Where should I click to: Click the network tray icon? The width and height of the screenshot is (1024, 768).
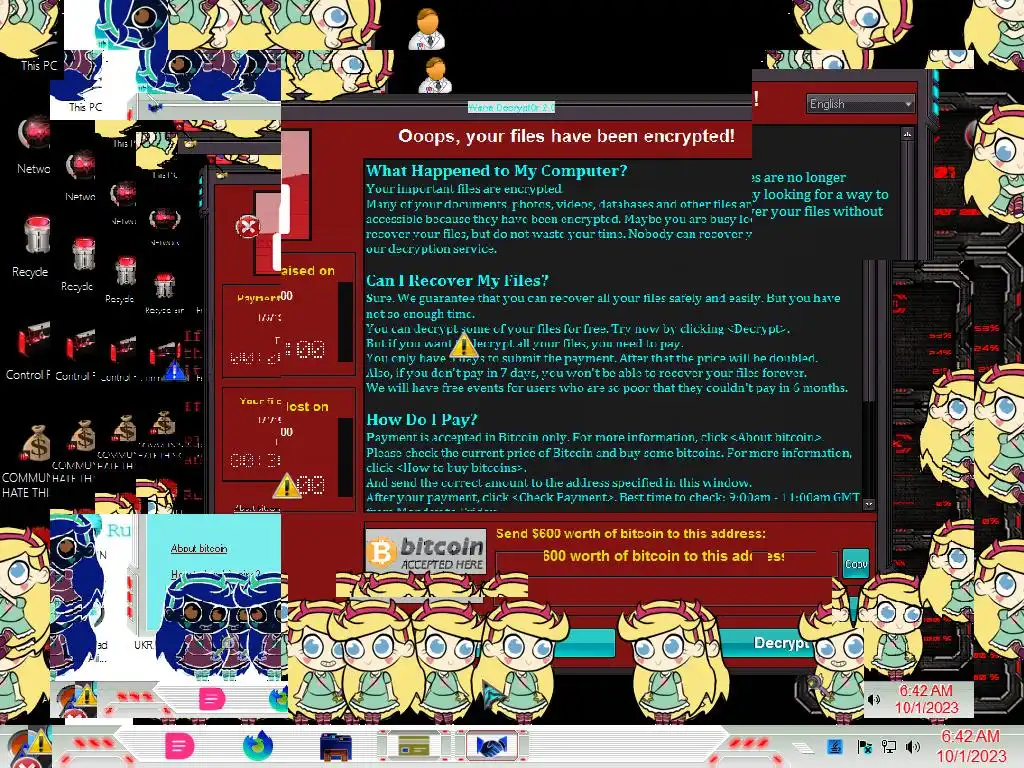889,746
